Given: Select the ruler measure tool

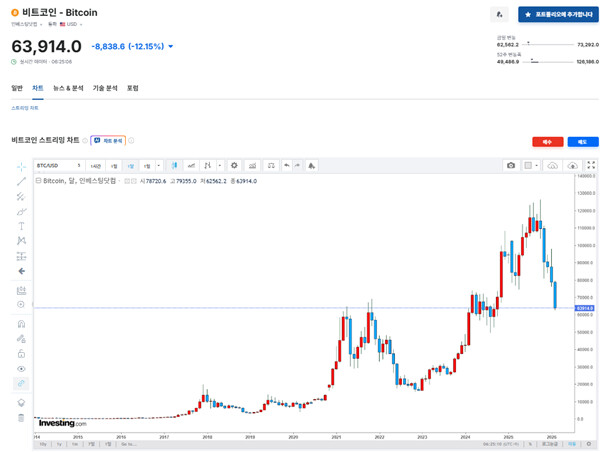Looking at the screenshot, I should tap(21, 290).
